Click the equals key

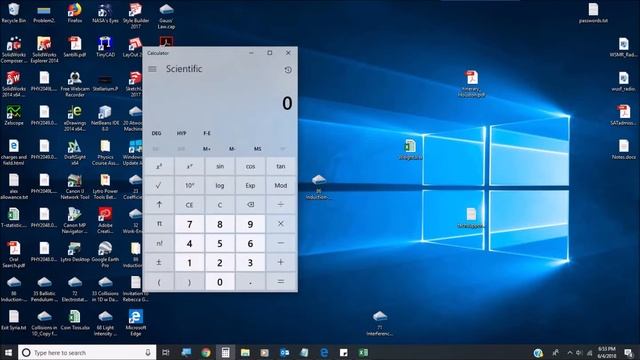coord(281,282)
